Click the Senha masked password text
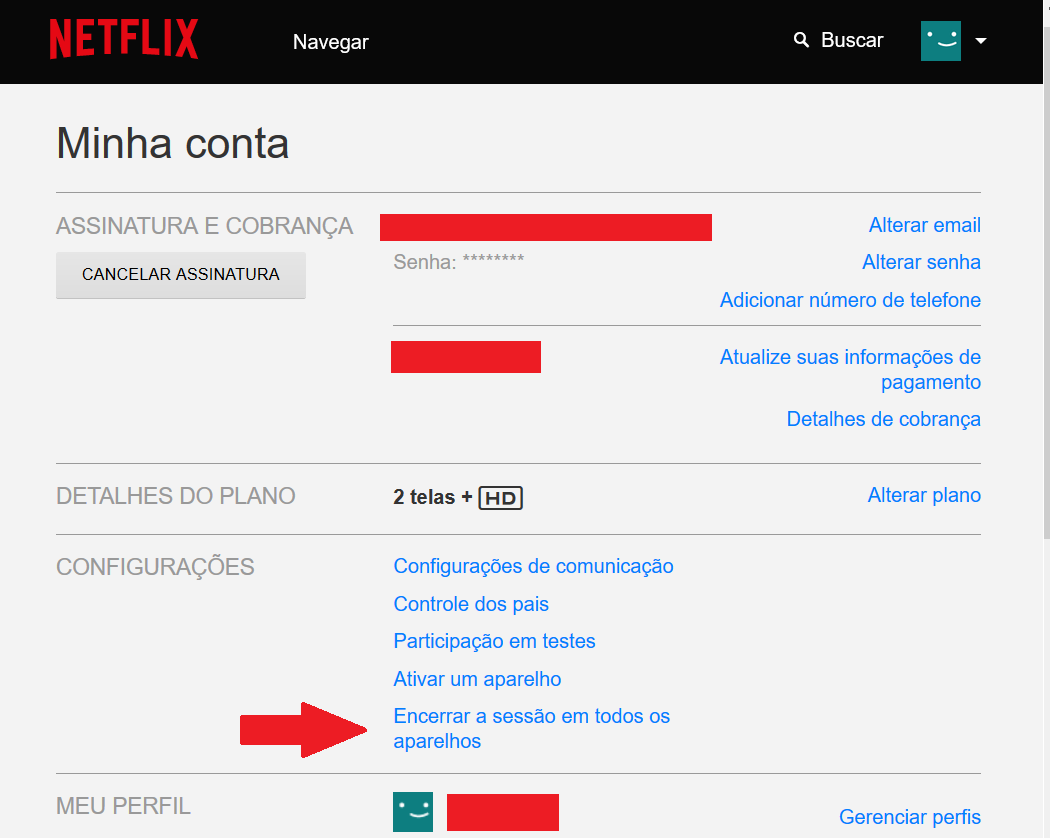The width and height of the screenshot is (1050, 838). pos(459,262)
